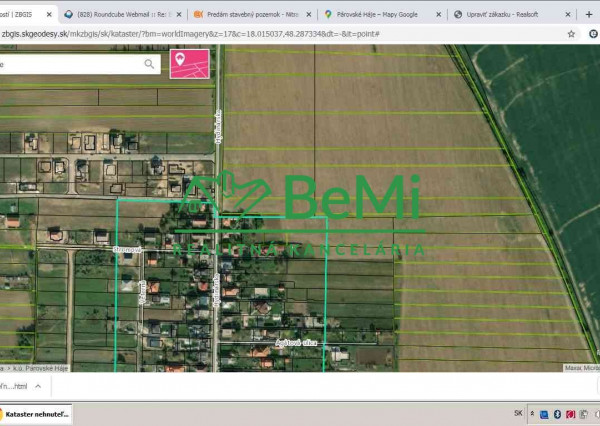
Task: Click the red tray icon
Action: [571, 414]
